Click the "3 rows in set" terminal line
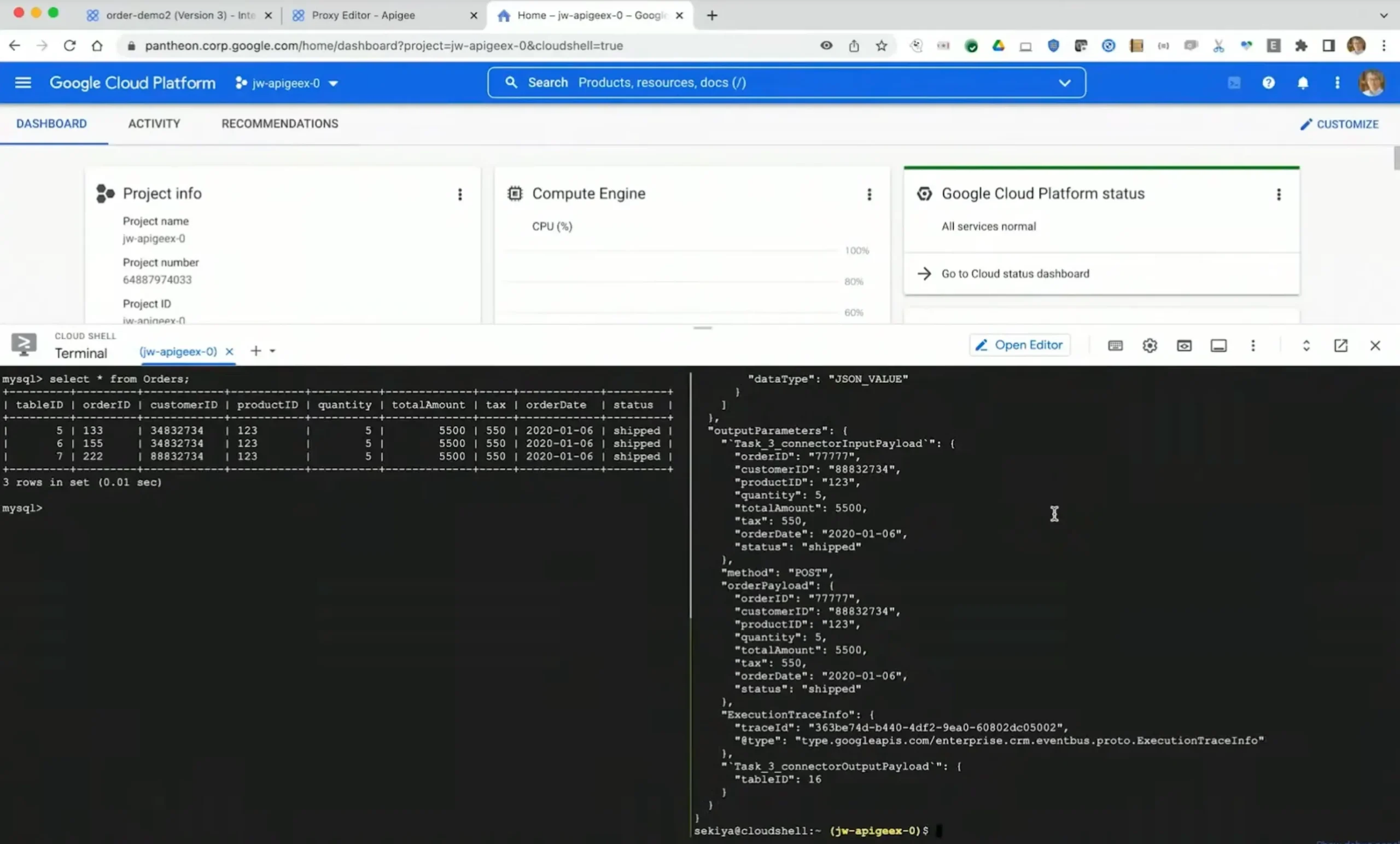Viewport: 1400px width, 844px height. tap(82, 482)
